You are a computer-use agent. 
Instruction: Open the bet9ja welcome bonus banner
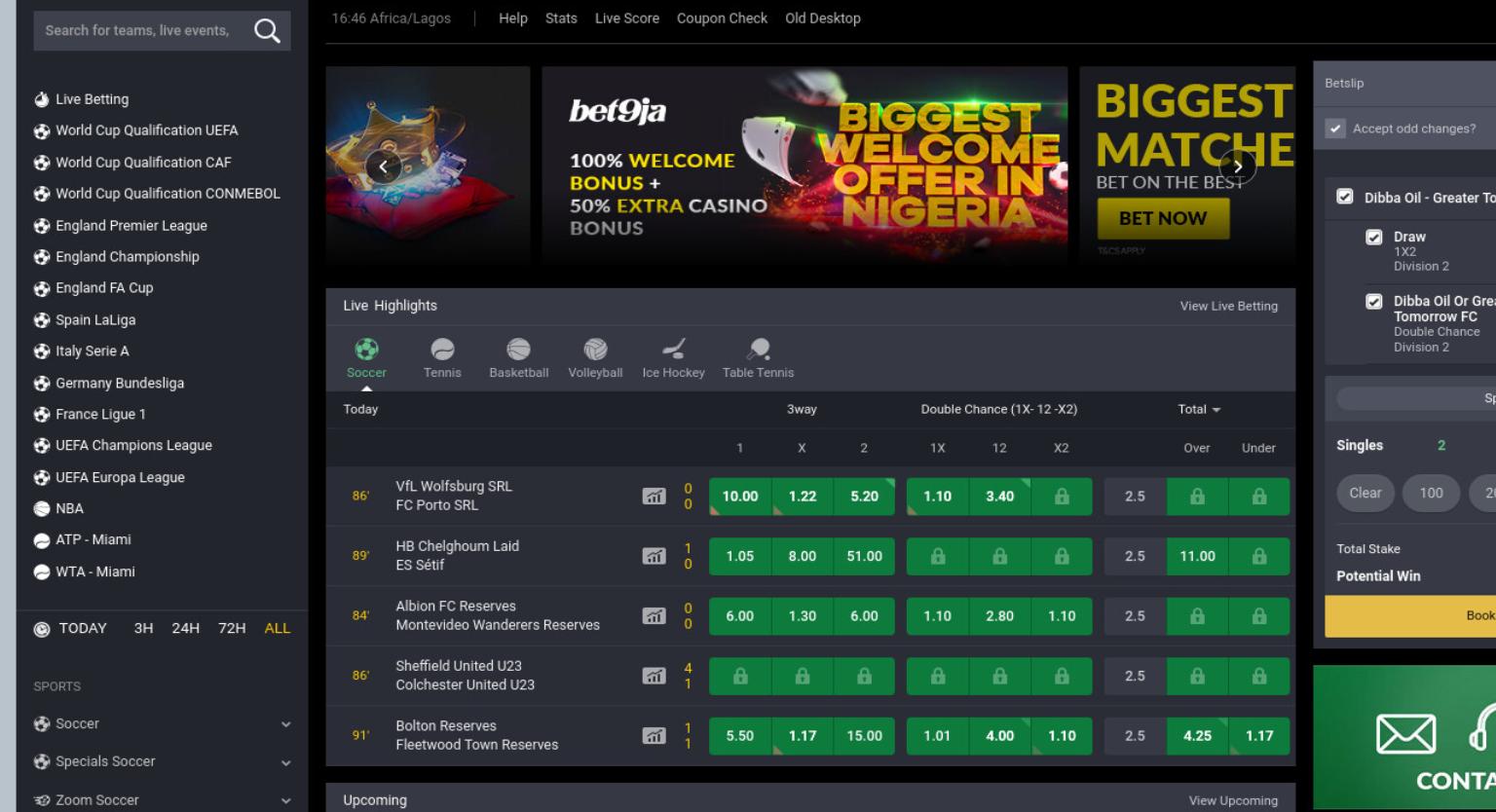tap(804, 164)
